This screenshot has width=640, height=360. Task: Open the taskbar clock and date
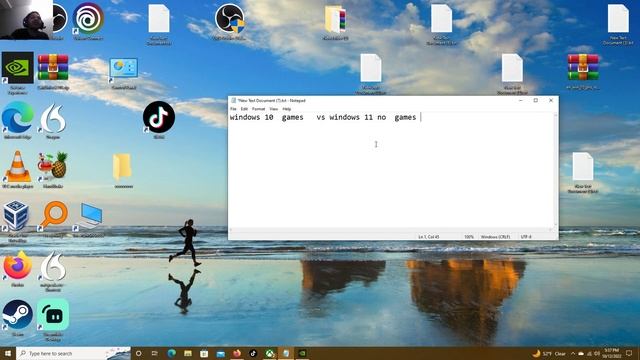pyautogui.click(x=611, y=353)
